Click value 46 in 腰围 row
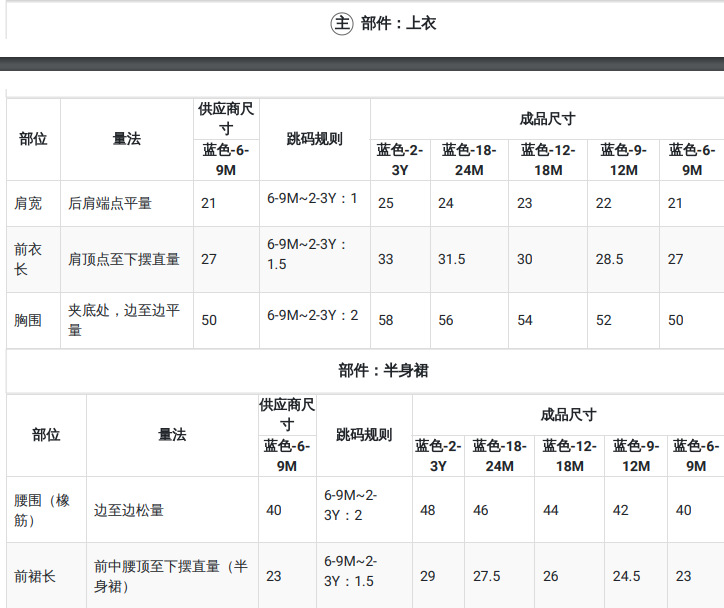 pos(481,510)
